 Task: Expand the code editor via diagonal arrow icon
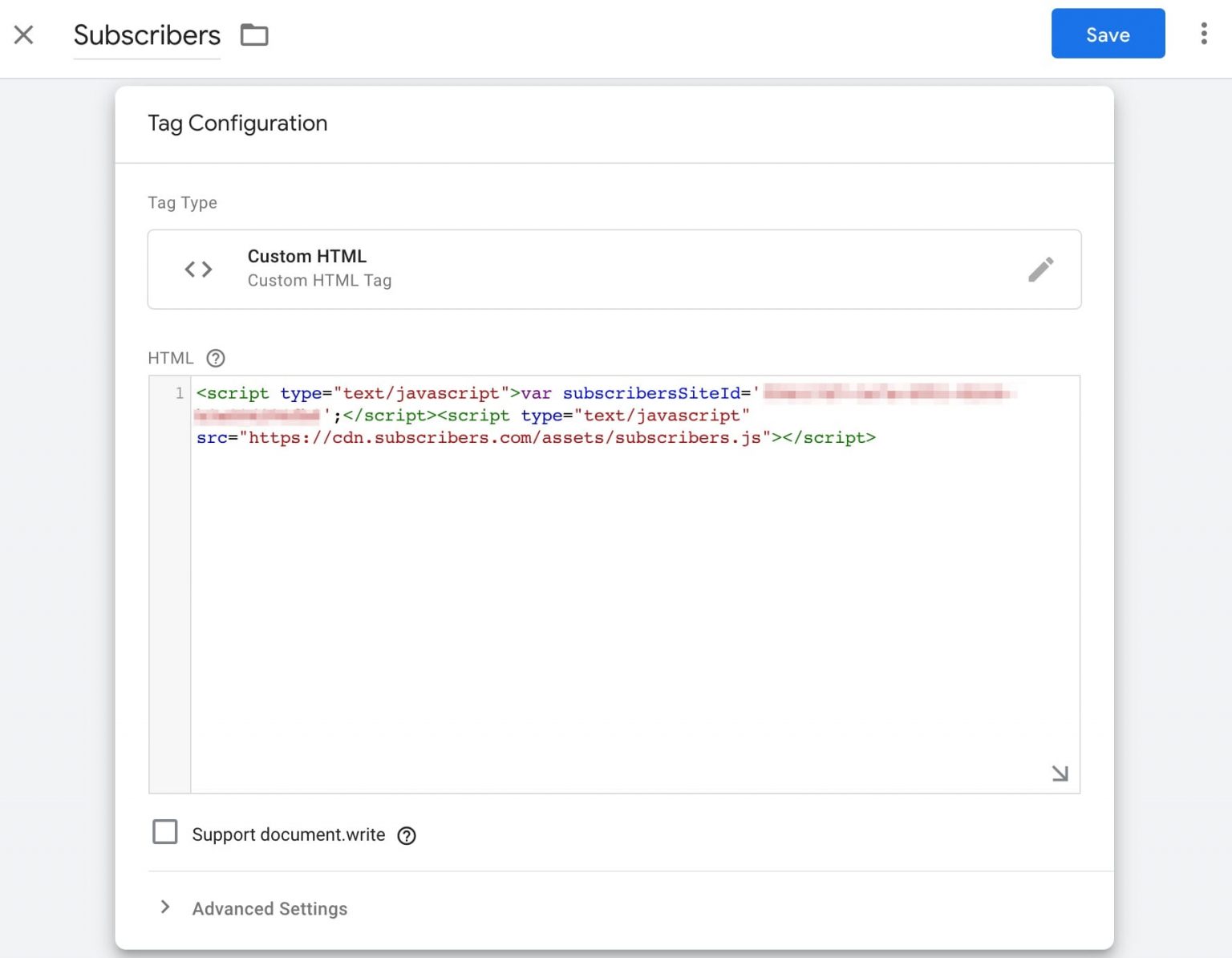1060,773
